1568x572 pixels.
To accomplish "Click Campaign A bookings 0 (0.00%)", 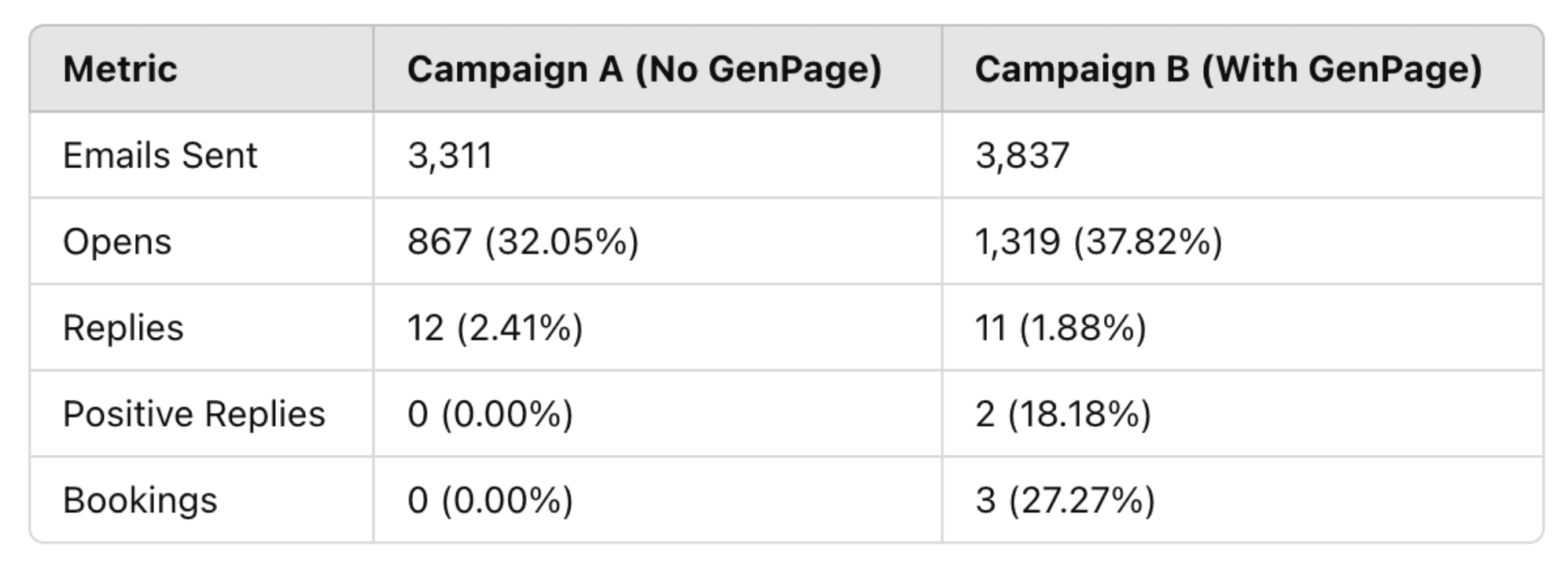I will click(490, 500).
